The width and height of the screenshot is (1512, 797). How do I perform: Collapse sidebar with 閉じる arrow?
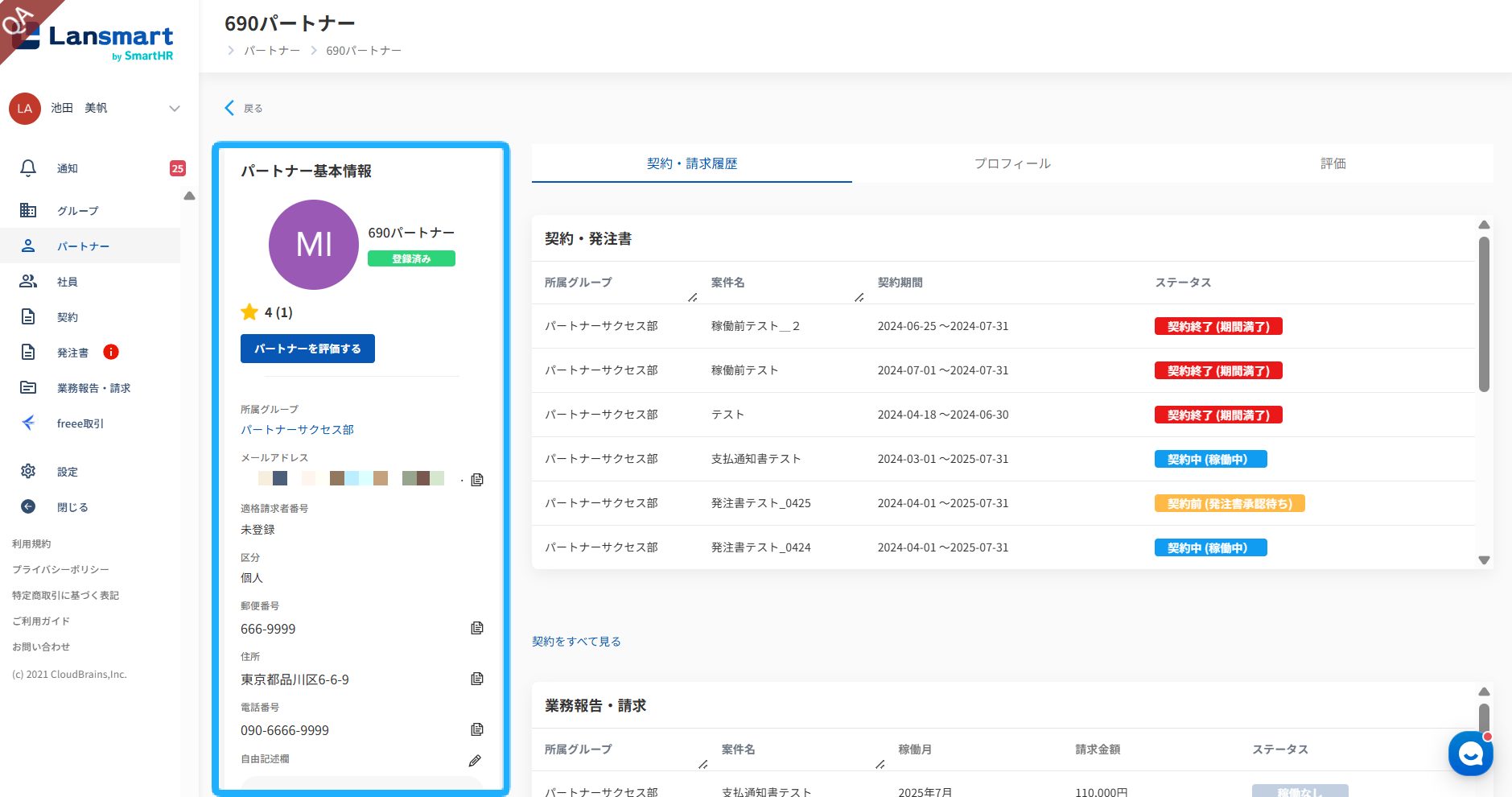click(x=28, y=506)
